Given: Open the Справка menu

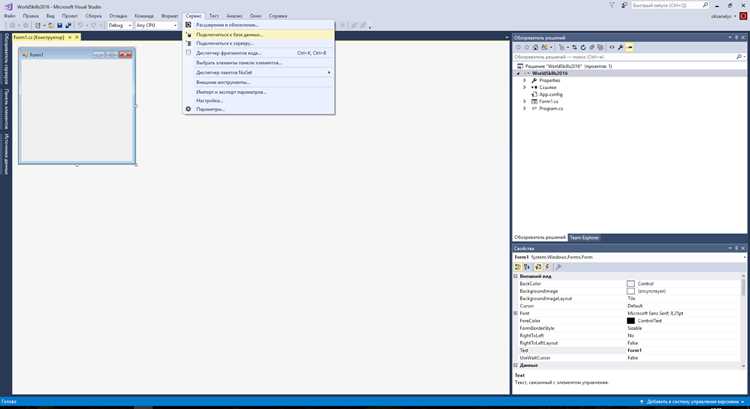Looking at the screenshot, I should 278,16.
